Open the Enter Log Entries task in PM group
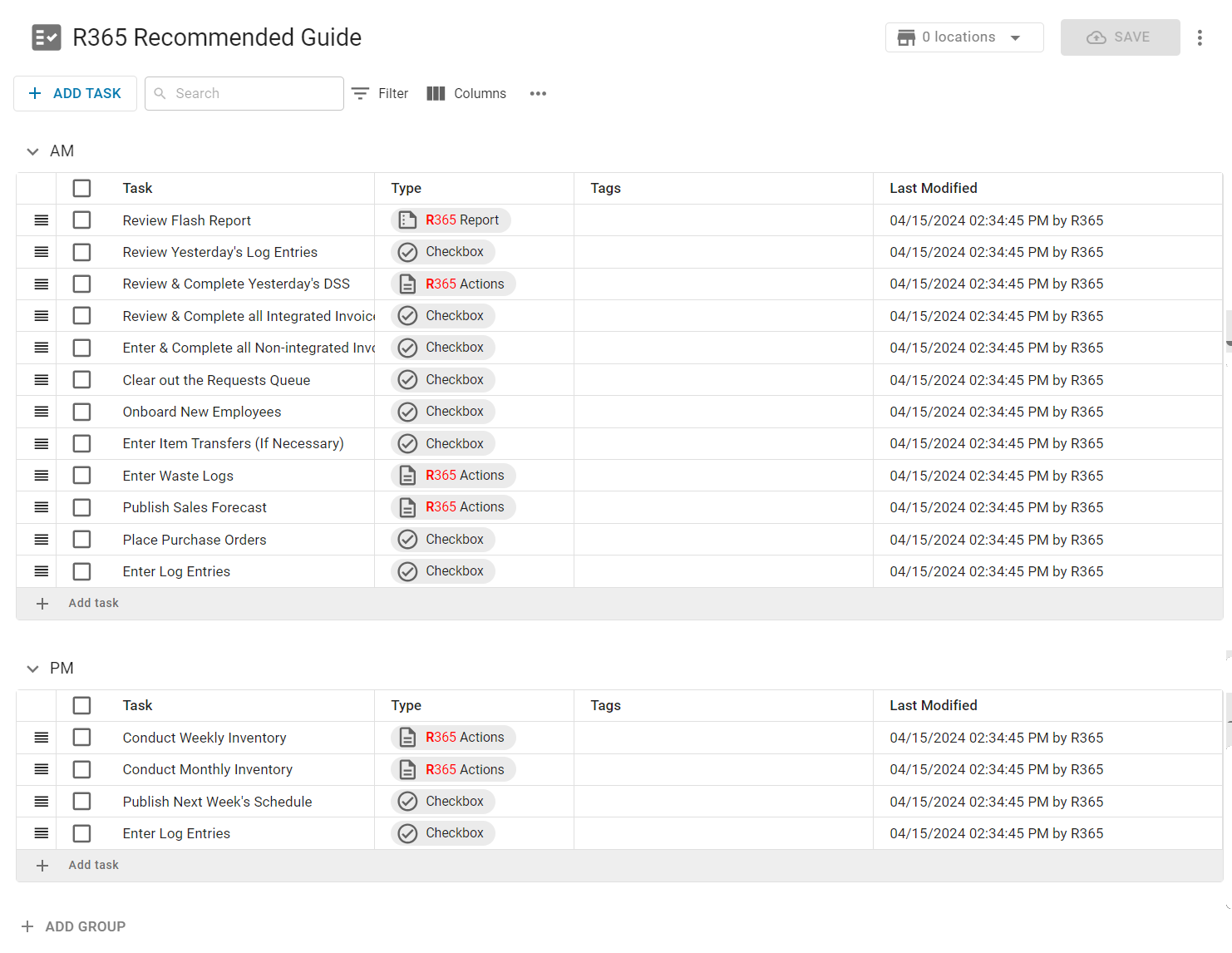 coord(176,834)
